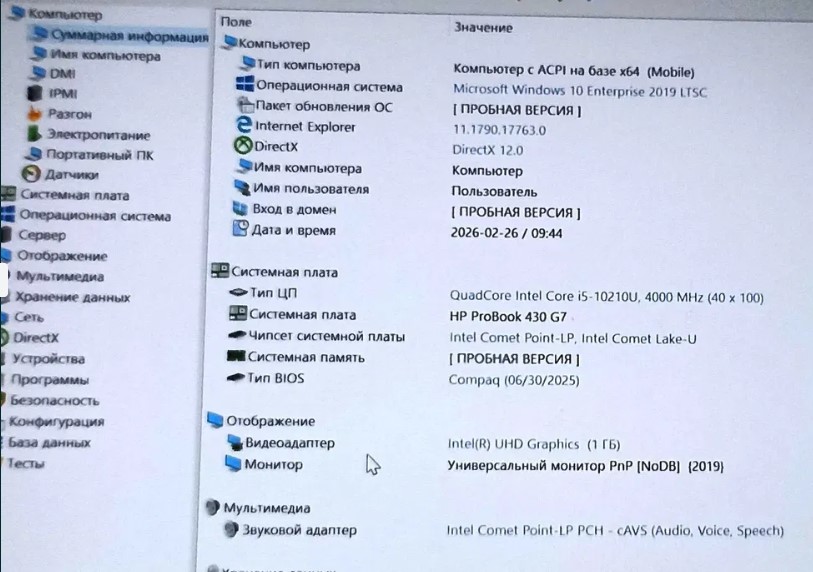The width and height of the screenshot is (813, 572).
Task: Open the Intel(R) UHD Graphics (1 ГБ) link
Action: click(x=534, y=444)
